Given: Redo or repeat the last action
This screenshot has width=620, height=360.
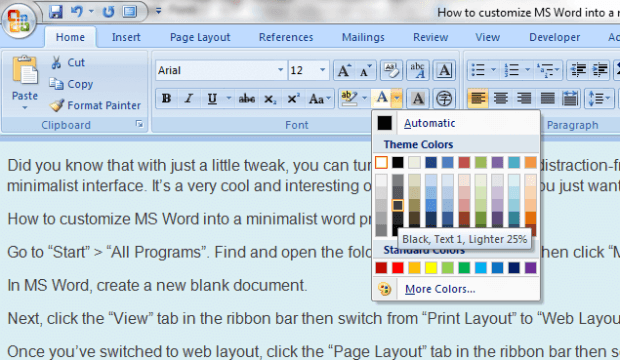Looking at the screenshot, I should click(108, 12).
